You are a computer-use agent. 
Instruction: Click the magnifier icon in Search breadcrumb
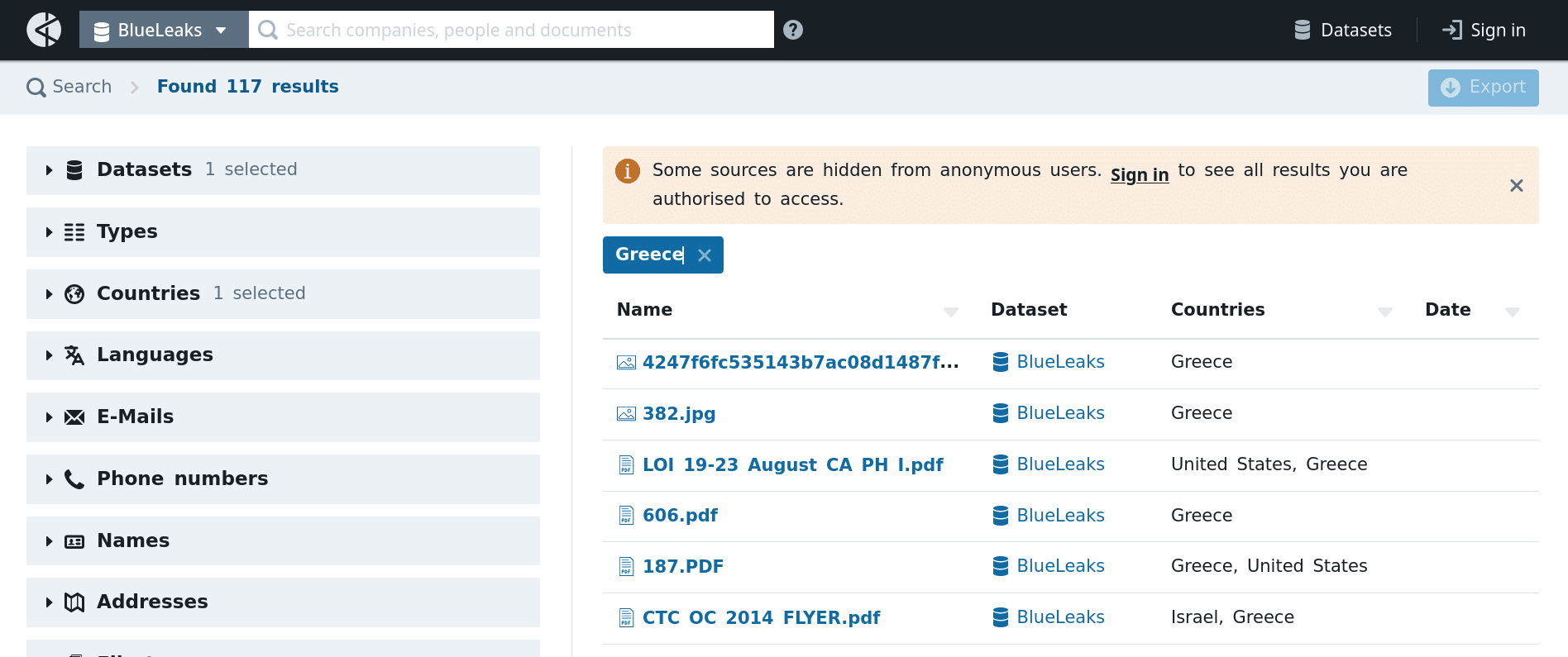point(36,87)
